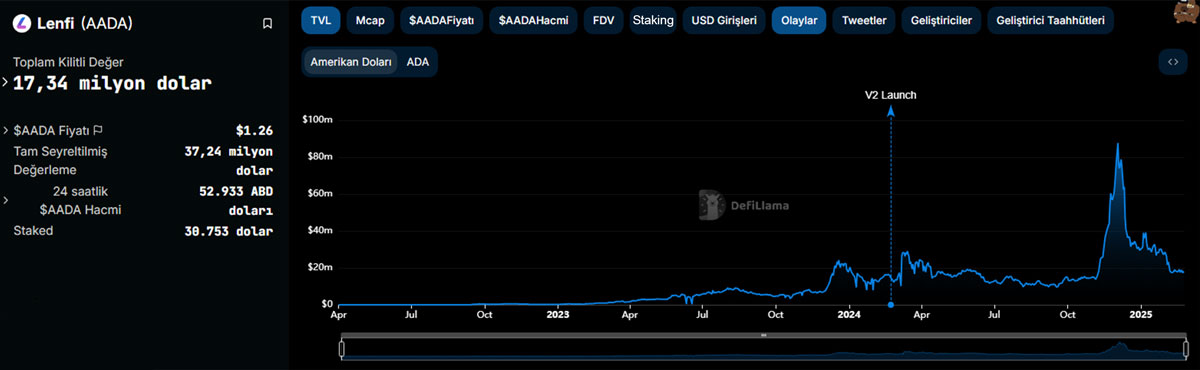
Task: Switch denomination to Amerikan Doları
Action: click(350, 62)
